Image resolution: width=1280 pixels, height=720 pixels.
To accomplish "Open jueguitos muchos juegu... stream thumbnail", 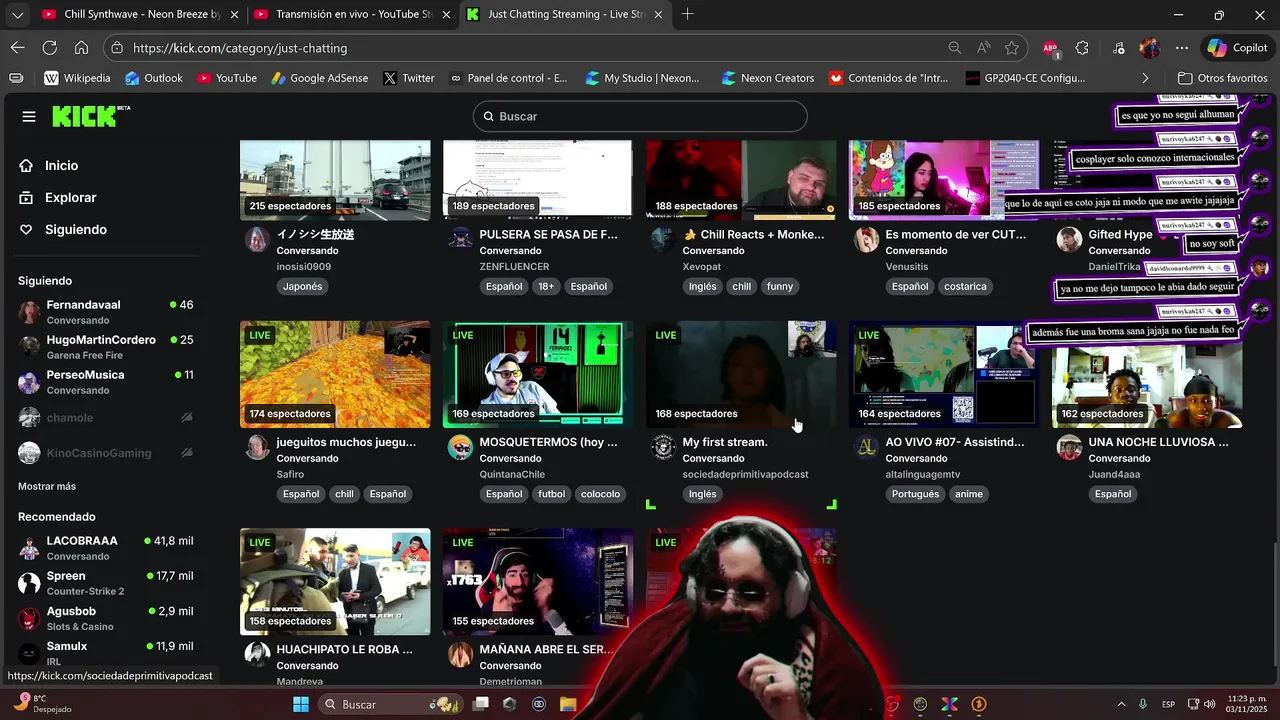I will pyautogui.click(x=335, y=374).
